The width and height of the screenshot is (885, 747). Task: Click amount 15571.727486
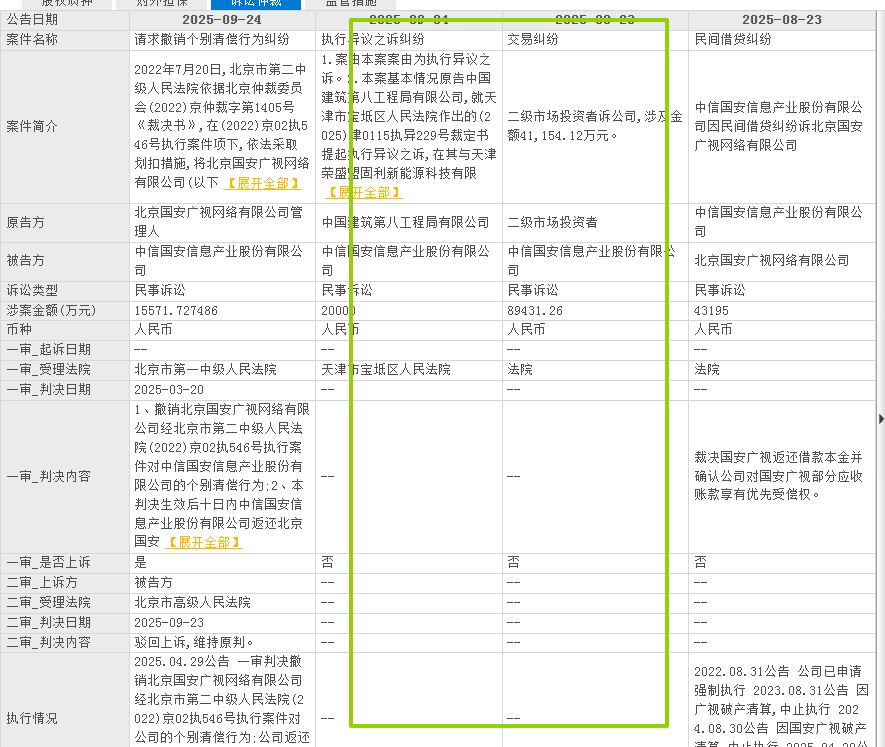[x=176, y=311]
